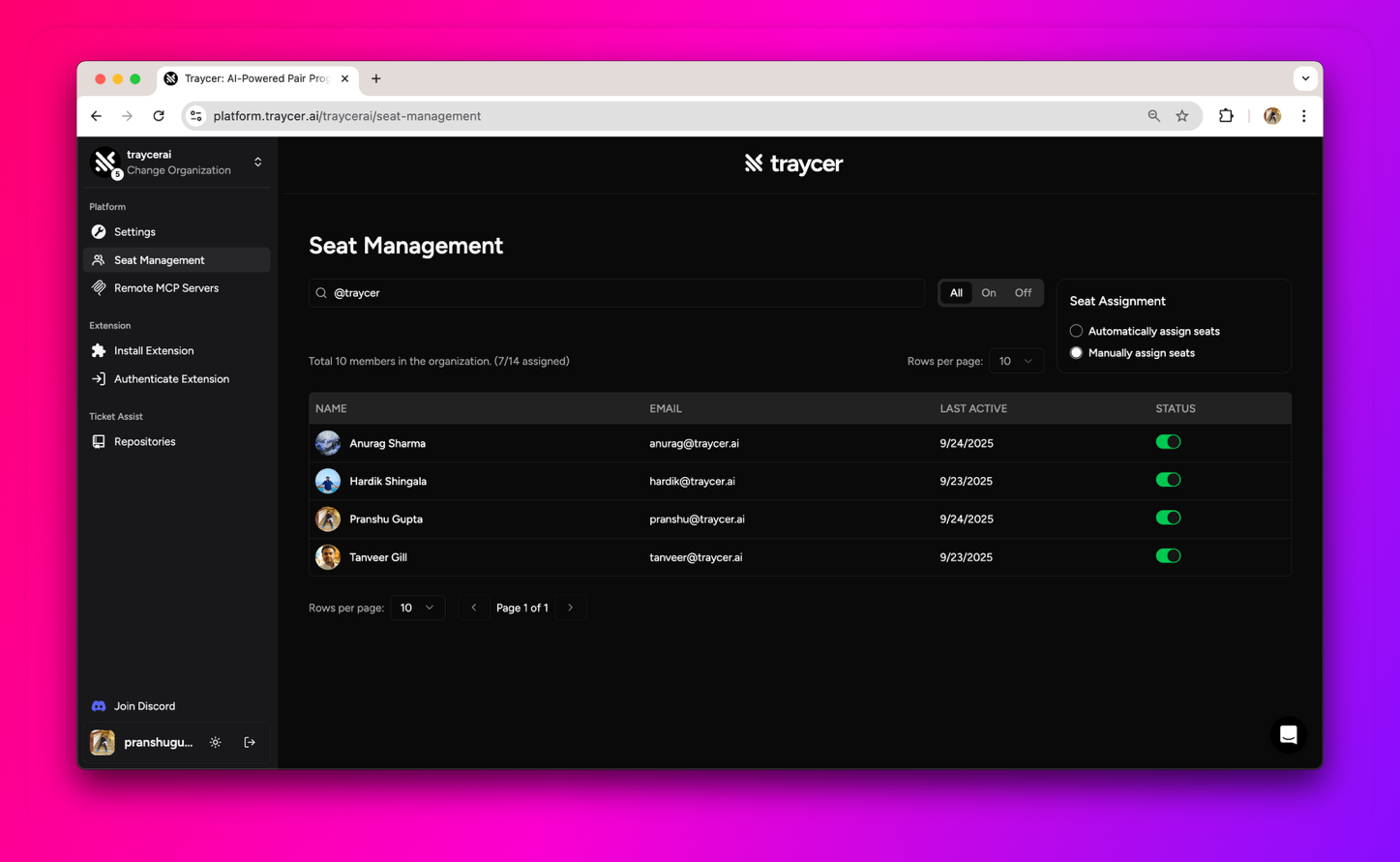Open the support chat widget
The width and height of the screenshot is (1400, 862).
pos(1288,735)
